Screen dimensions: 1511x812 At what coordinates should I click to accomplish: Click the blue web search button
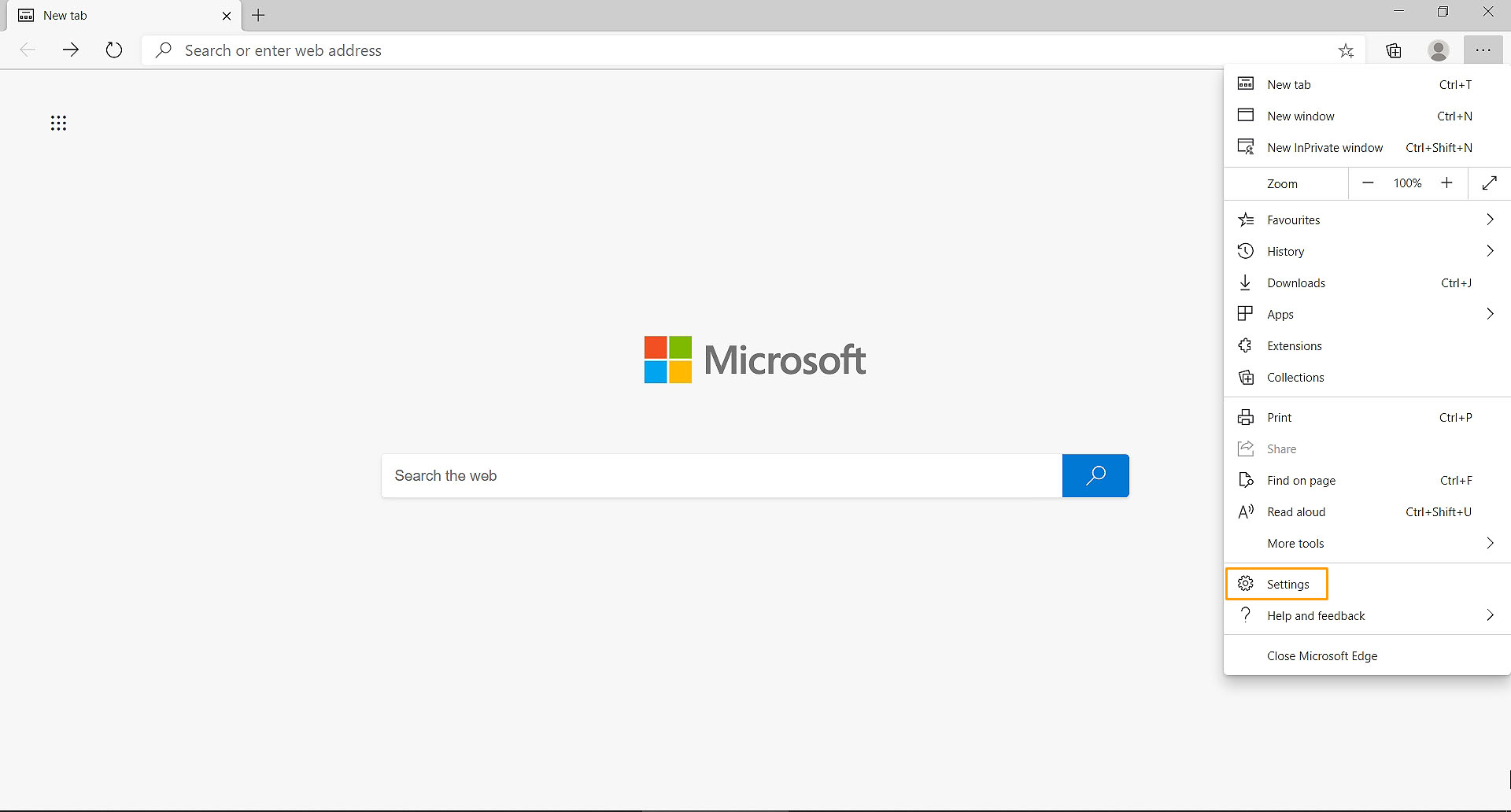pos(1095,475)
